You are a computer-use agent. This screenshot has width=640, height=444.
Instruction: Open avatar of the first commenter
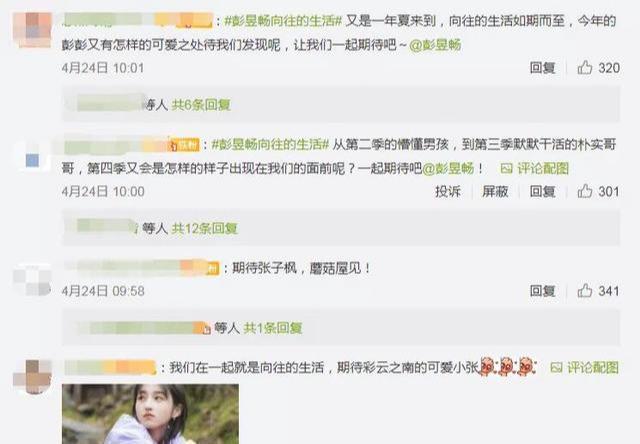click(33, 30)
